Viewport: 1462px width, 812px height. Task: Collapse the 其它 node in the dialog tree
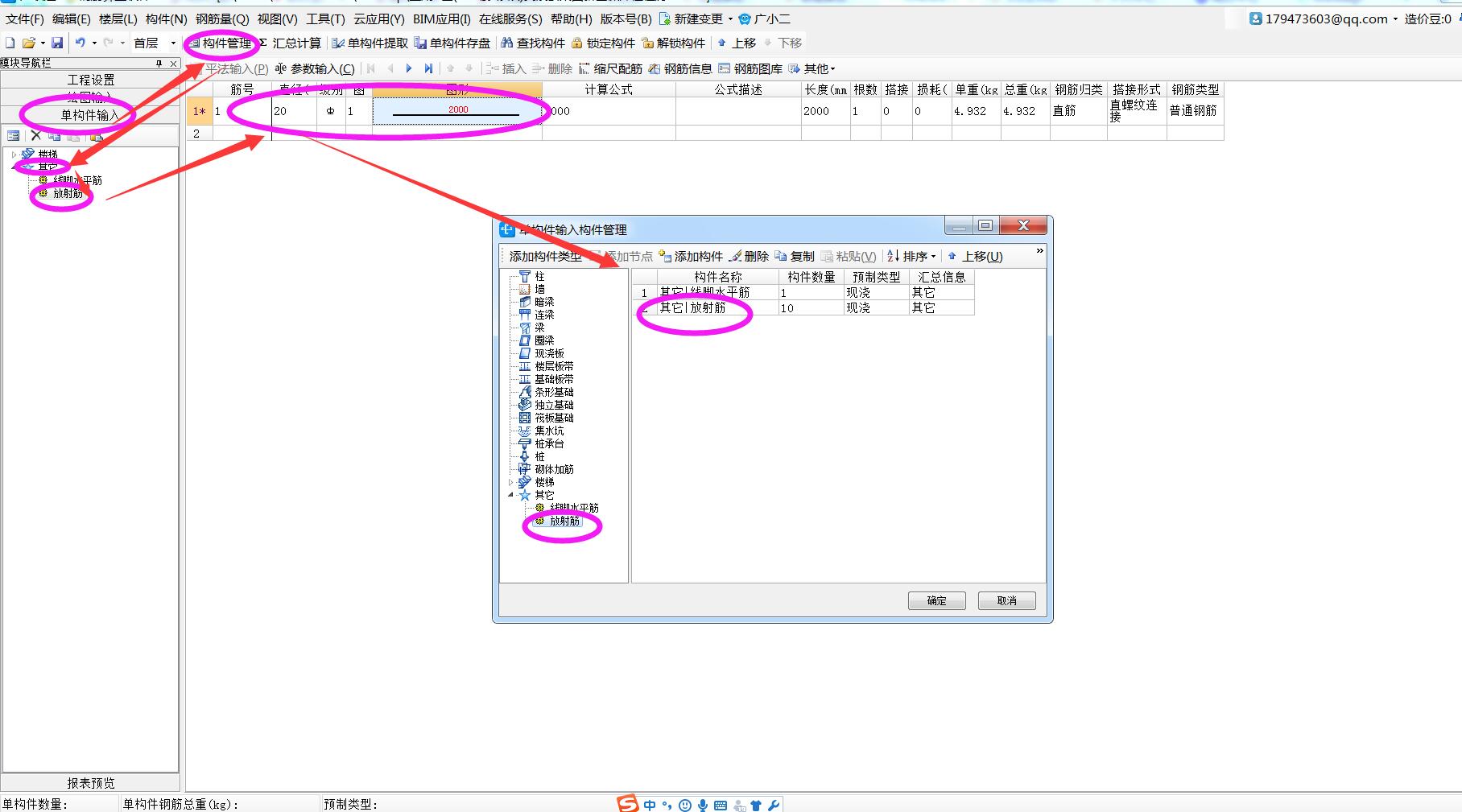(510, 495)
